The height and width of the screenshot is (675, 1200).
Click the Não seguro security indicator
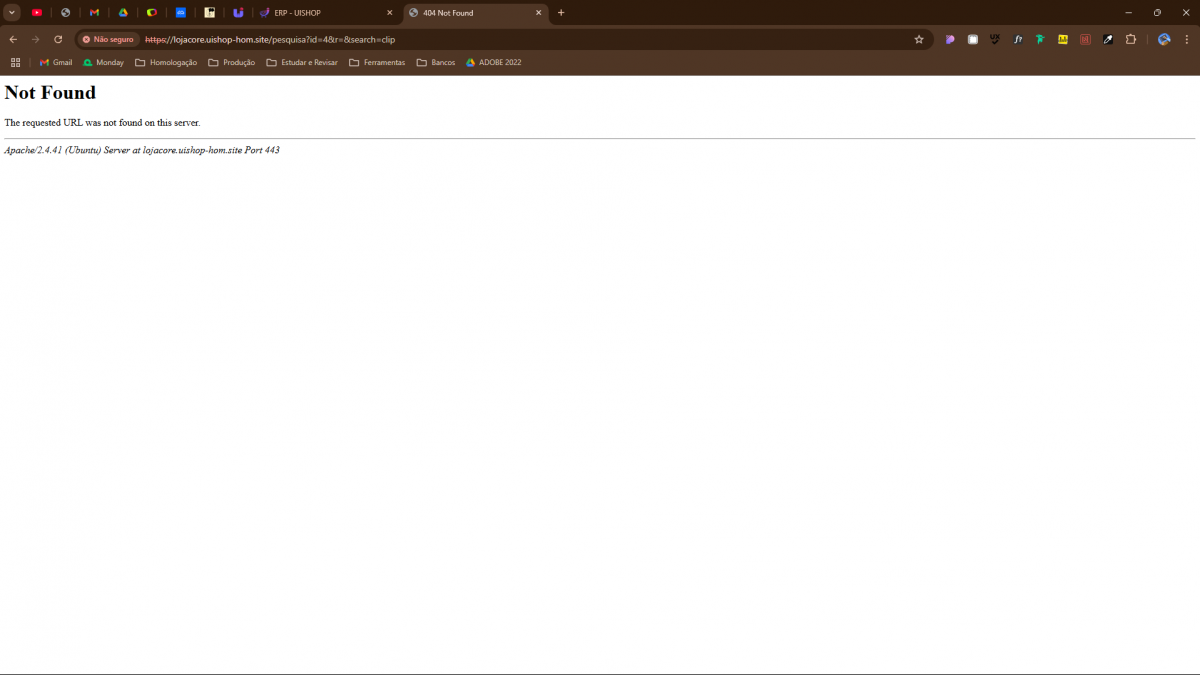click(x=108, y=39)
